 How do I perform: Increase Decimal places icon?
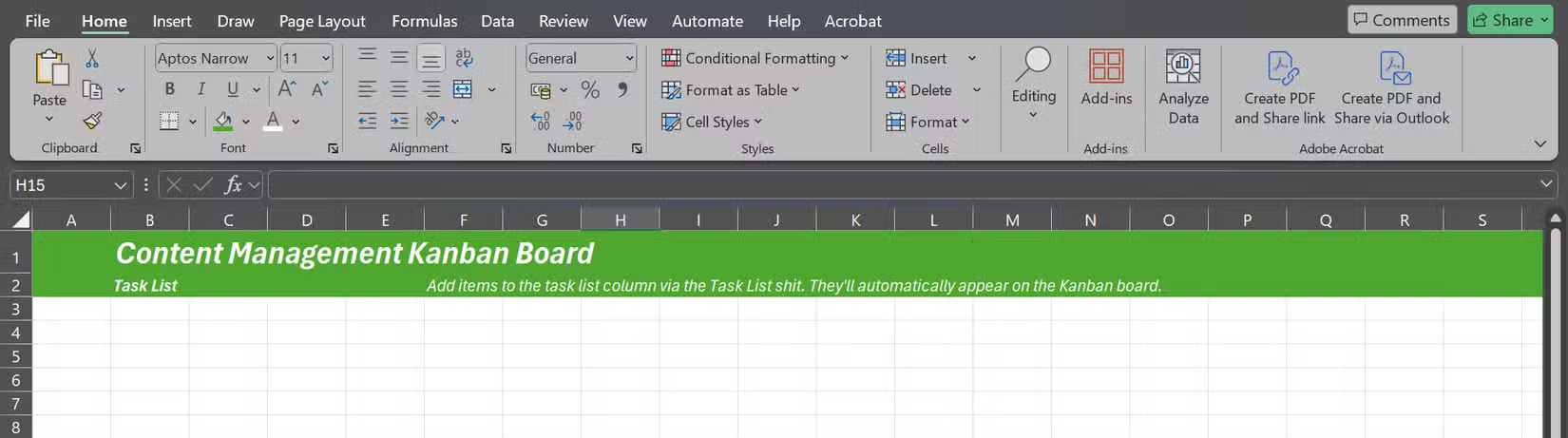coord(541,121)
